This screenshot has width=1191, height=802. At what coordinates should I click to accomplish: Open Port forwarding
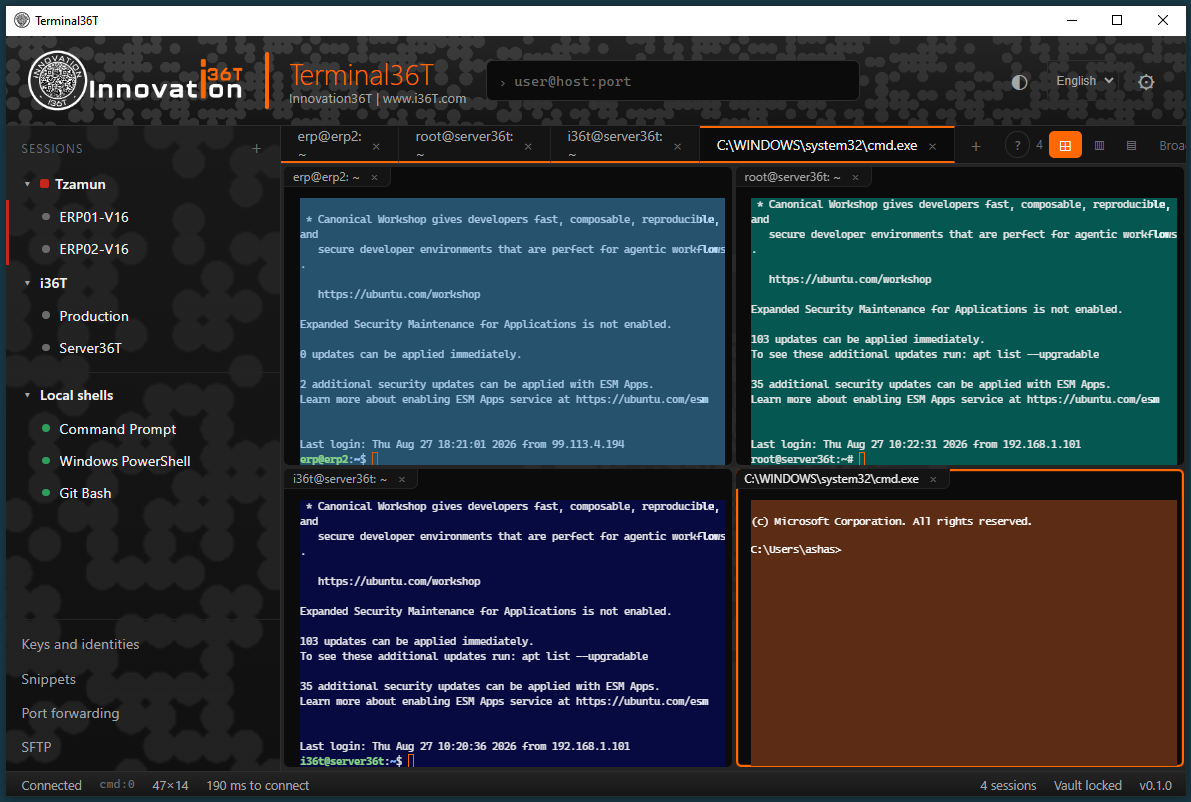(71, 713)
